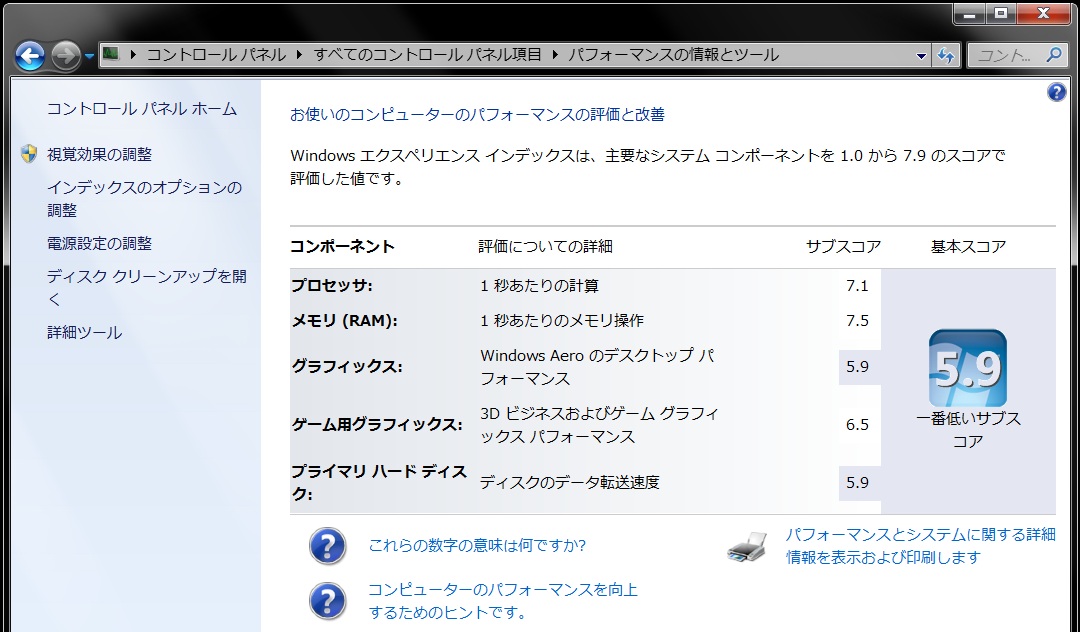1080x632 pixels.
Task: Maximize the control panel window
Action: click(1001, 14)
